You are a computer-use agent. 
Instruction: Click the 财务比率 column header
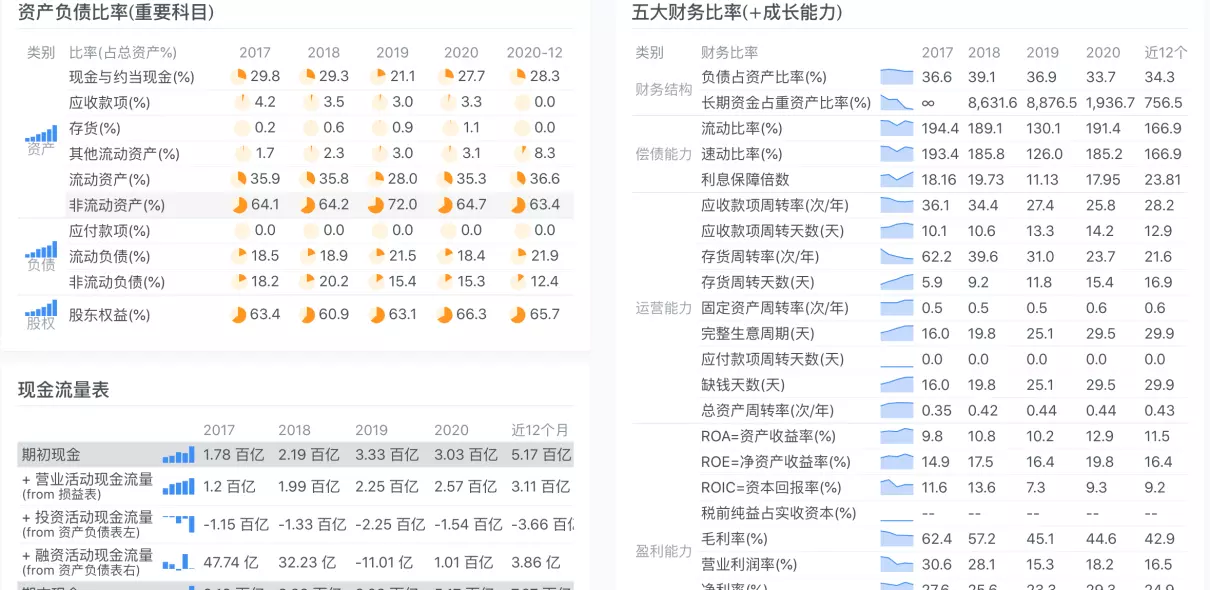[730, 52]
